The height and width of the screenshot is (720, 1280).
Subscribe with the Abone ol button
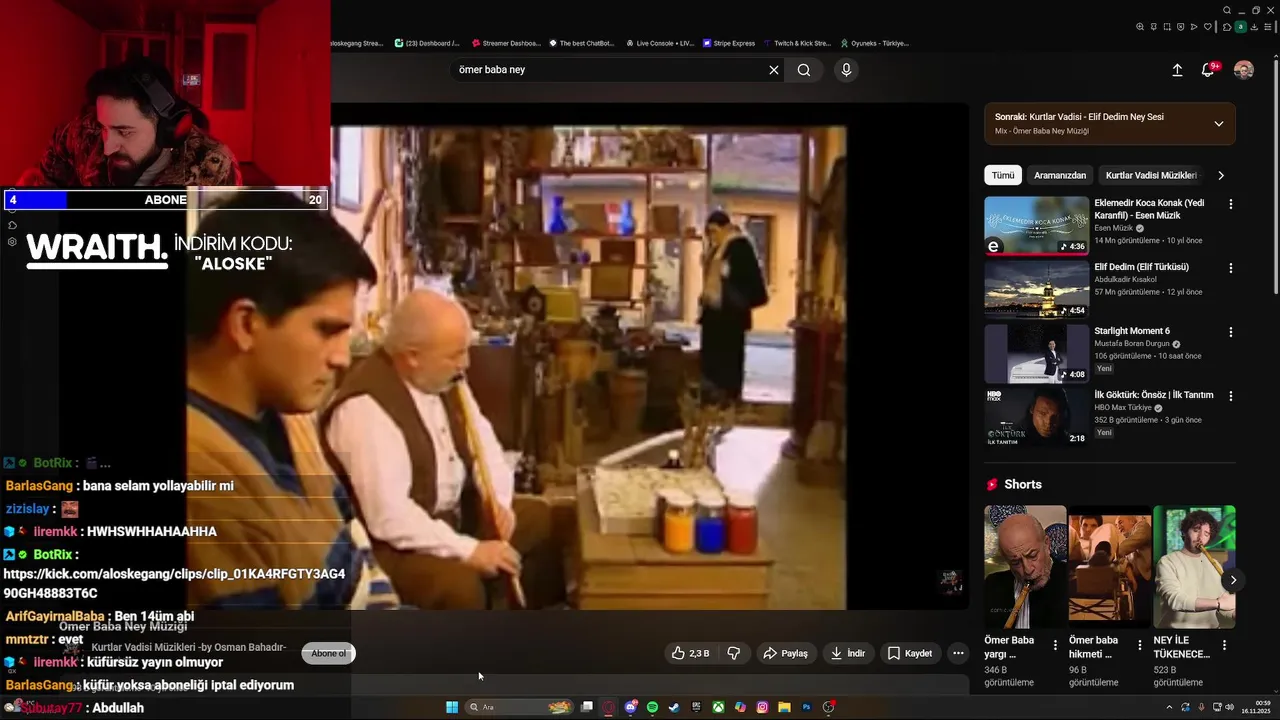[328, 653]
